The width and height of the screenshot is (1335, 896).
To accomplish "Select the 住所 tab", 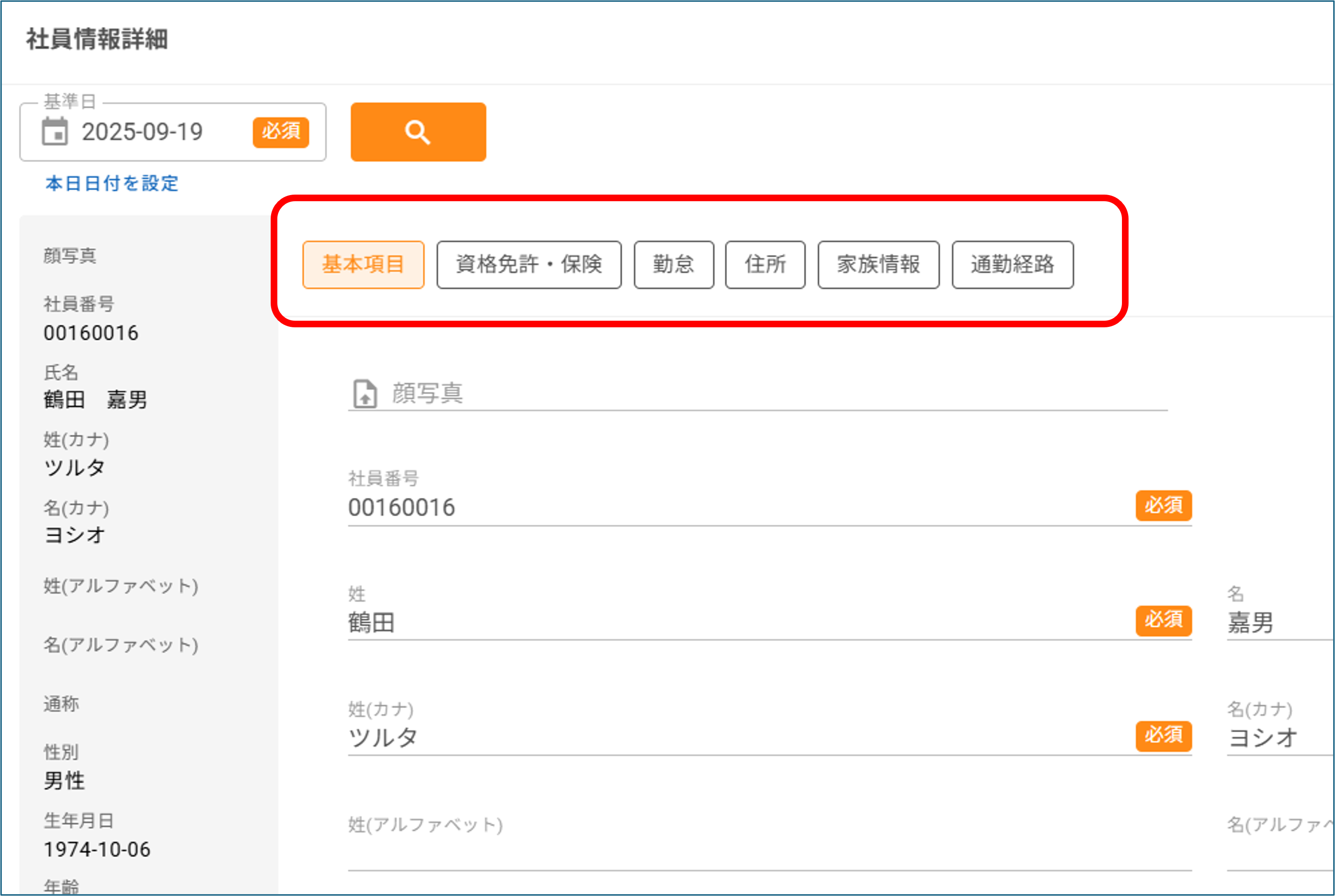I will [x=765, y=265].
